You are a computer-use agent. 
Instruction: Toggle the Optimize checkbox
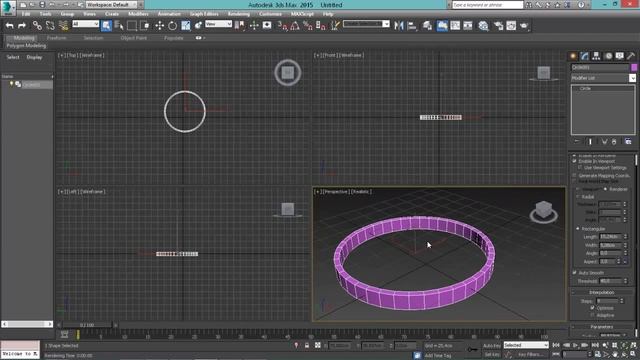pos(592,308)
